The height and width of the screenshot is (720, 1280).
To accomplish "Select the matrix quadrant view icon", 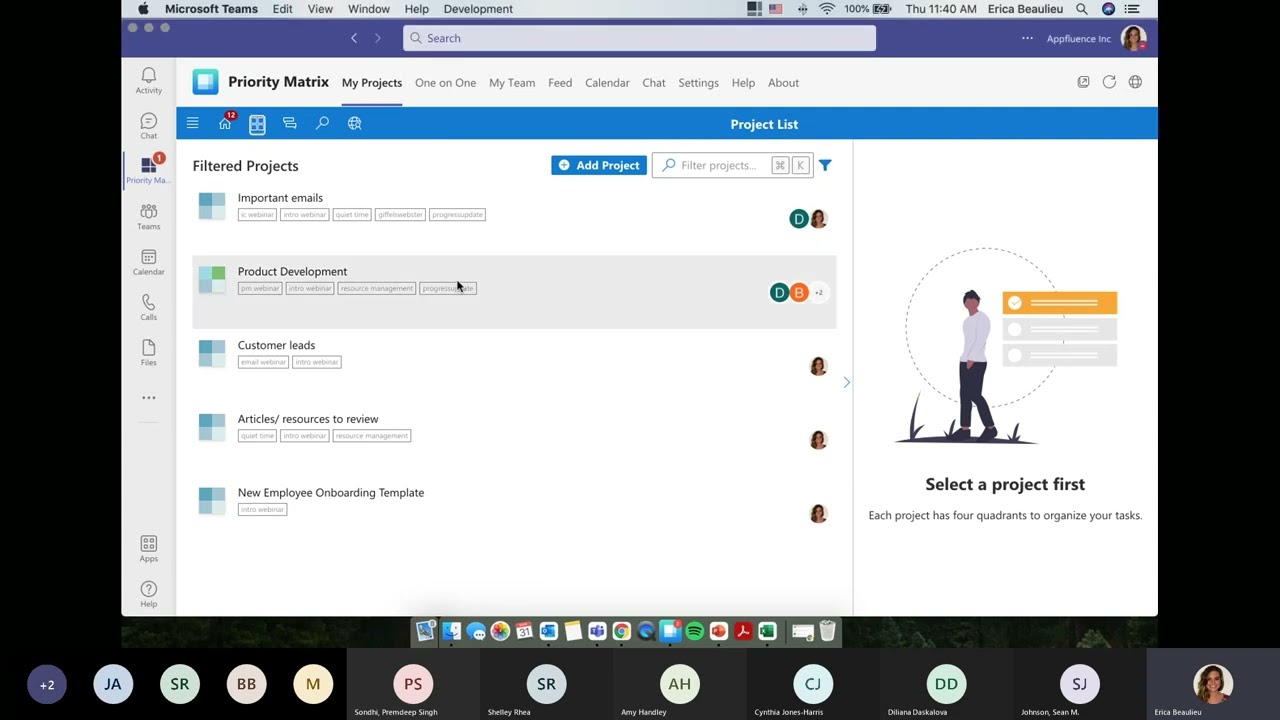I will (x=257, y=124).
